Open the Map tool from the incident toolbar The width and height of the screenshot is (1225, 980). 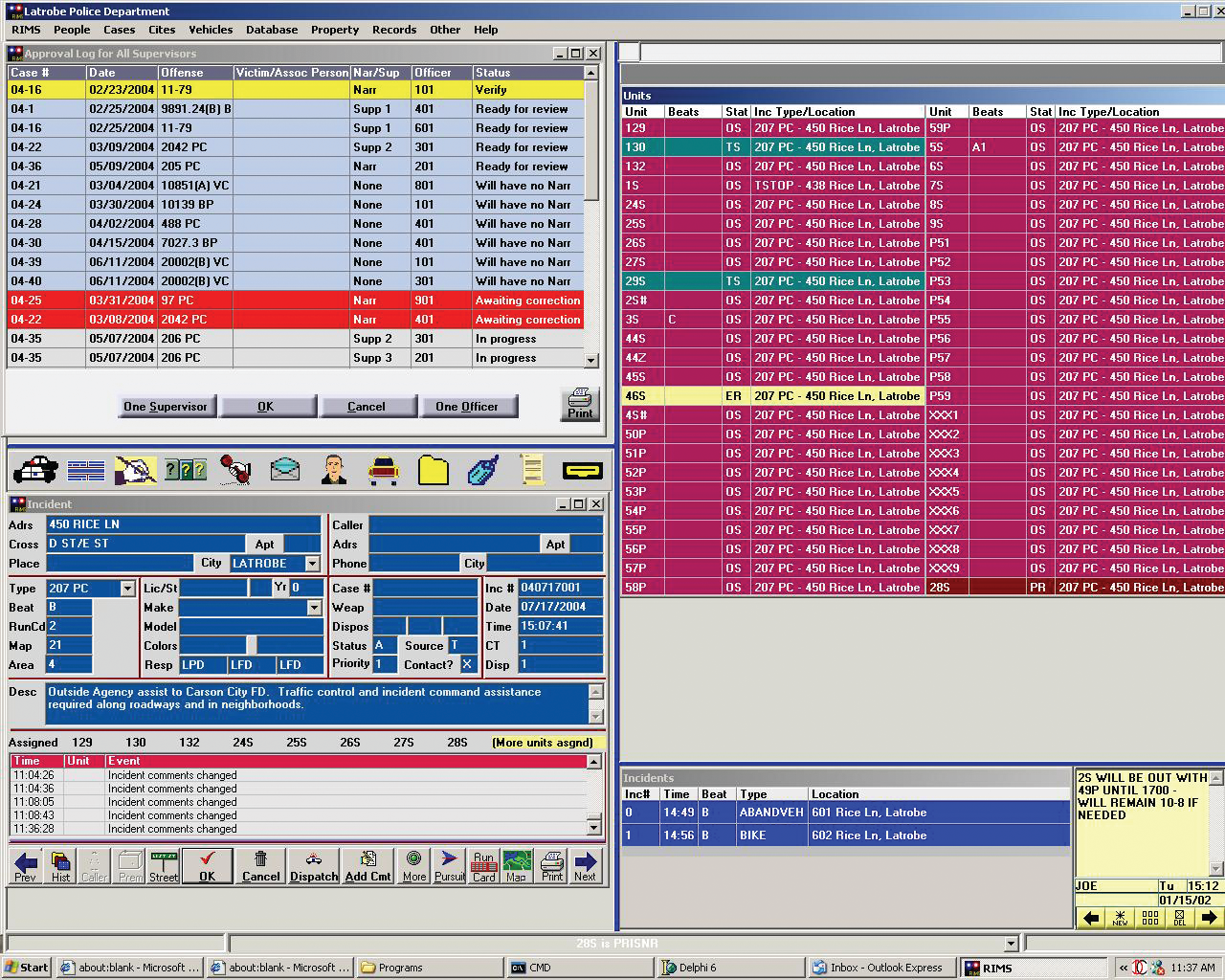[x=517, y=866]
